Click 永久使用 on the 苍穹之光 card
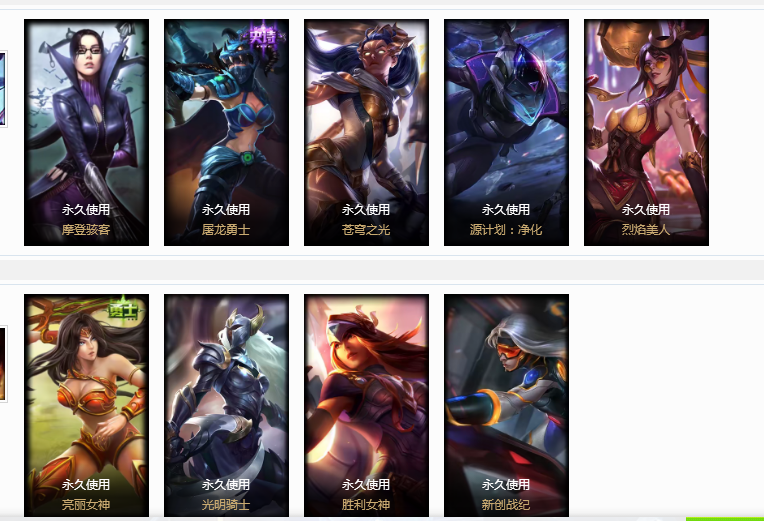The width and height of the screenshot is (764, 521). (366, 210)
